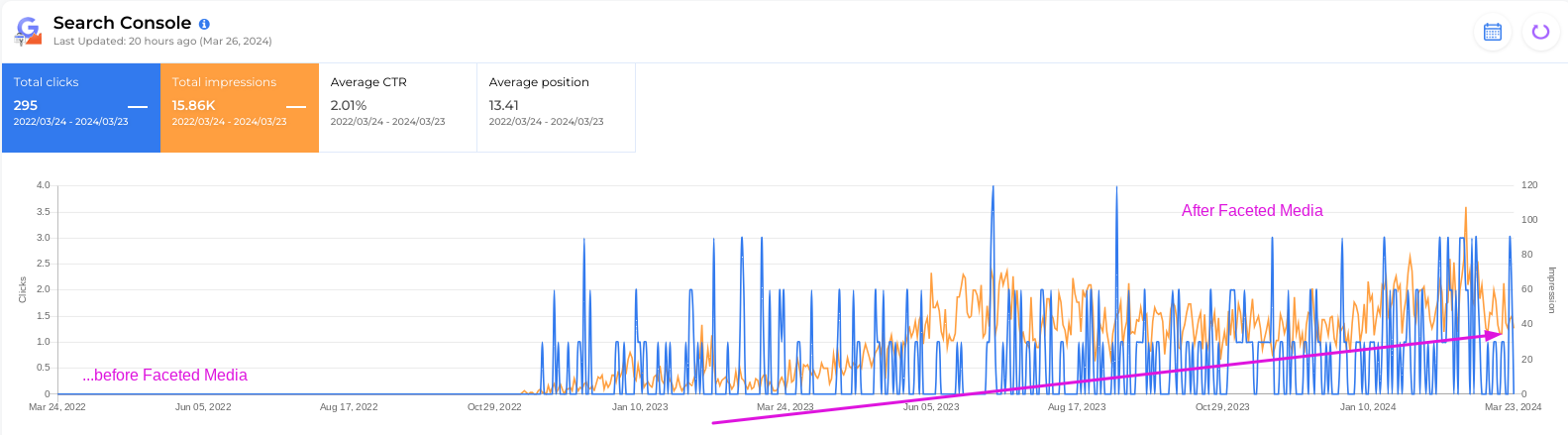Click the Oct 29, 2022 axis label
Viewport: 1568px width, 435px height.
point(494,407)
